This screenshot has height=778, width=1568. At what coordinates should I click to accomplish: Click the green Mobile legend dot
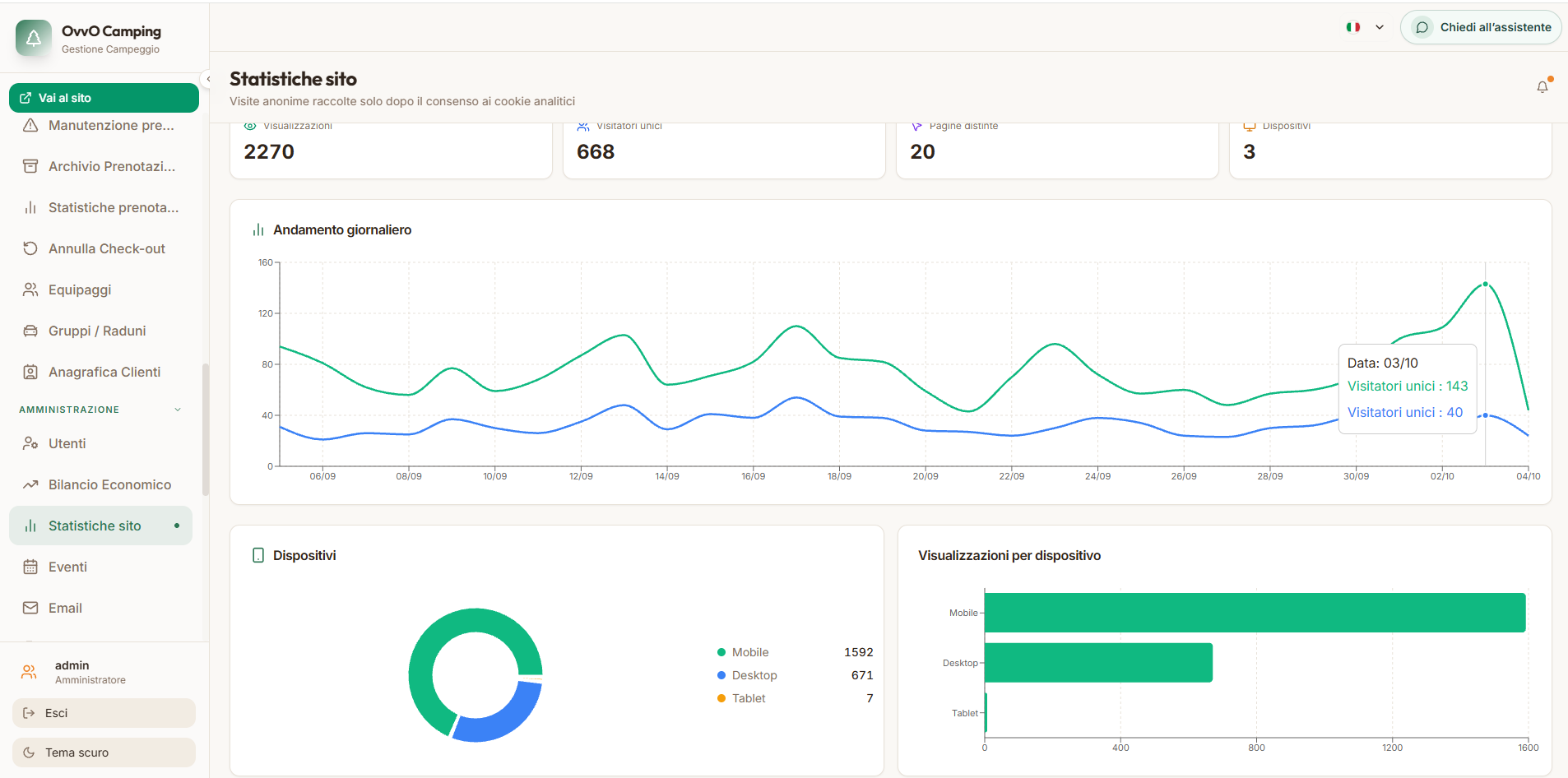721,652
